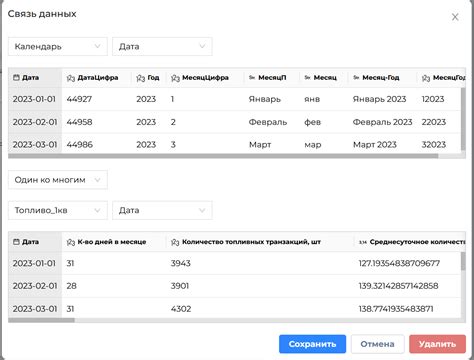Image resolution: width=474 pixels, height=360 pixels.
Task: Click number icon beside К-во дней в месяце
Action: (71, 242)
